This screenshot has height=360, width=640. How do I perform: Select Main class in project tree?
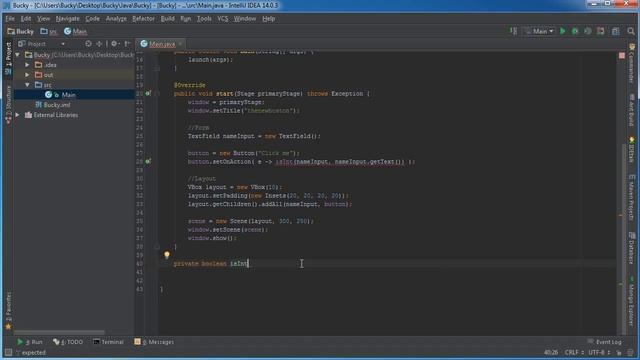pos(68,95)
